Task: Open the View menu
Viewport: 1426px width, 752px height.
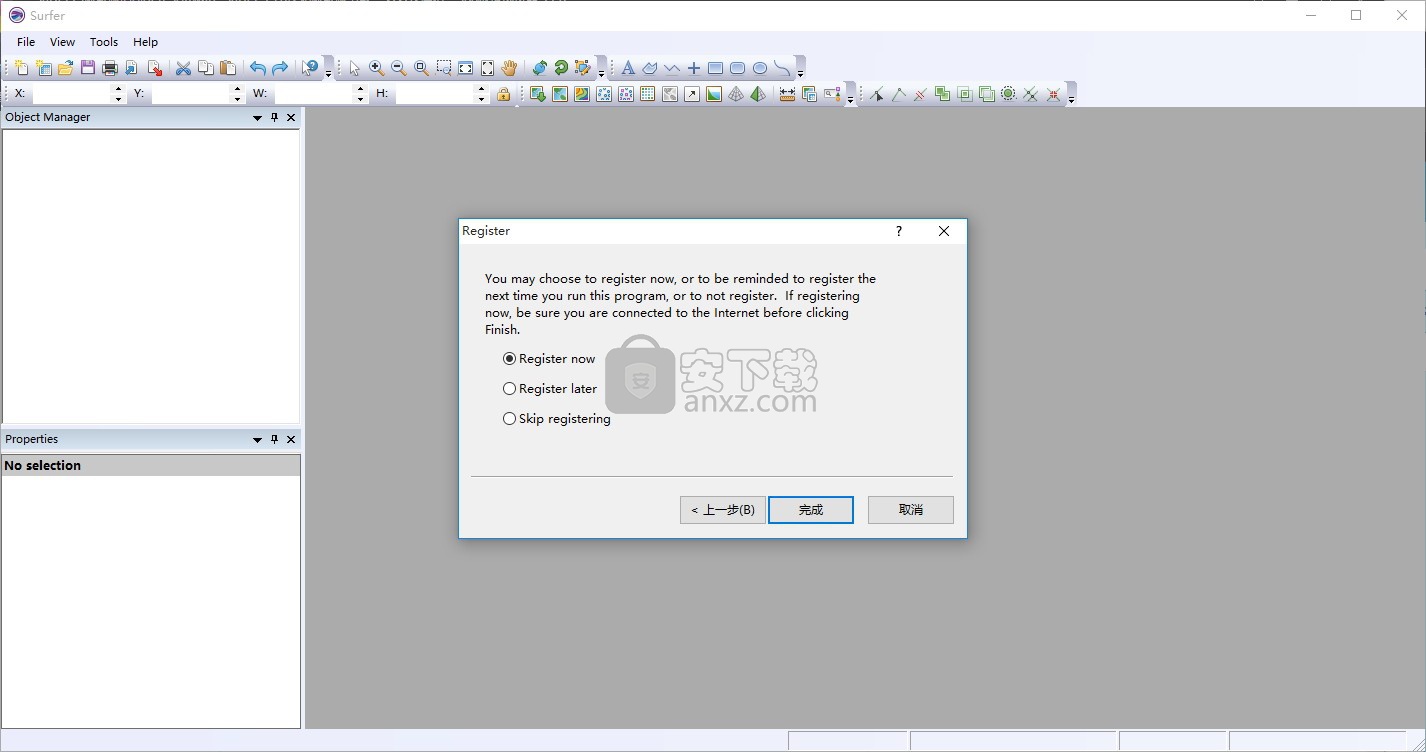Action: pyautogui.click(x=62, y=42)
